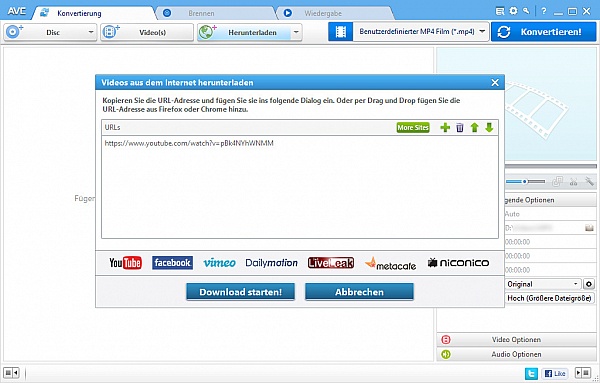This screenshot has height=383, width=600.
Task: Browse output folder with folder icon
Action: point(589,228)
